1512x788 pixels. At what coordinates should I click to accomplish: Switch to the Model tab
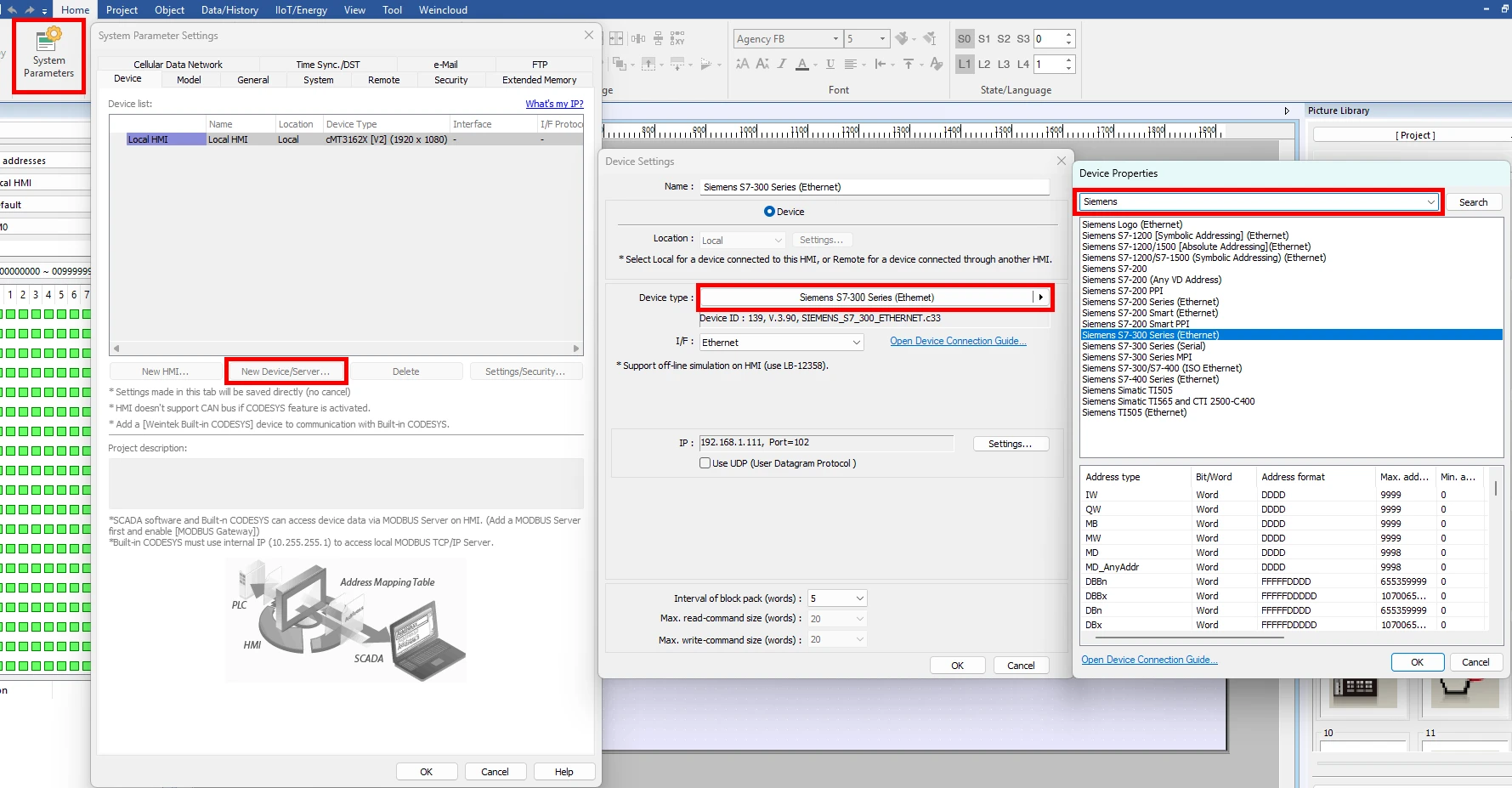(189, 80)
